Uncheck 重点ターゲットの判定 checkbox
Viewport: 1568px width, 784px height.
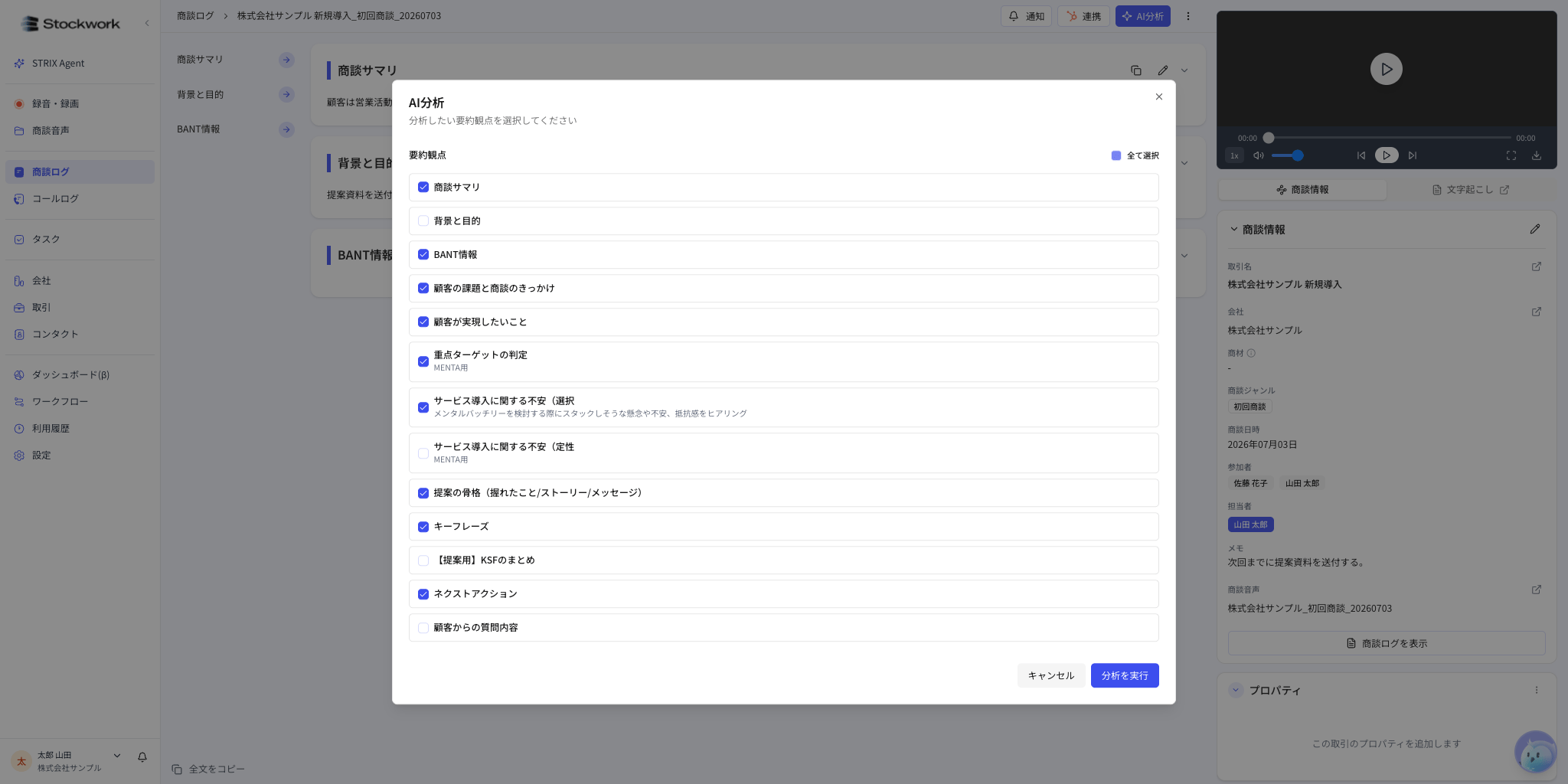423,361
